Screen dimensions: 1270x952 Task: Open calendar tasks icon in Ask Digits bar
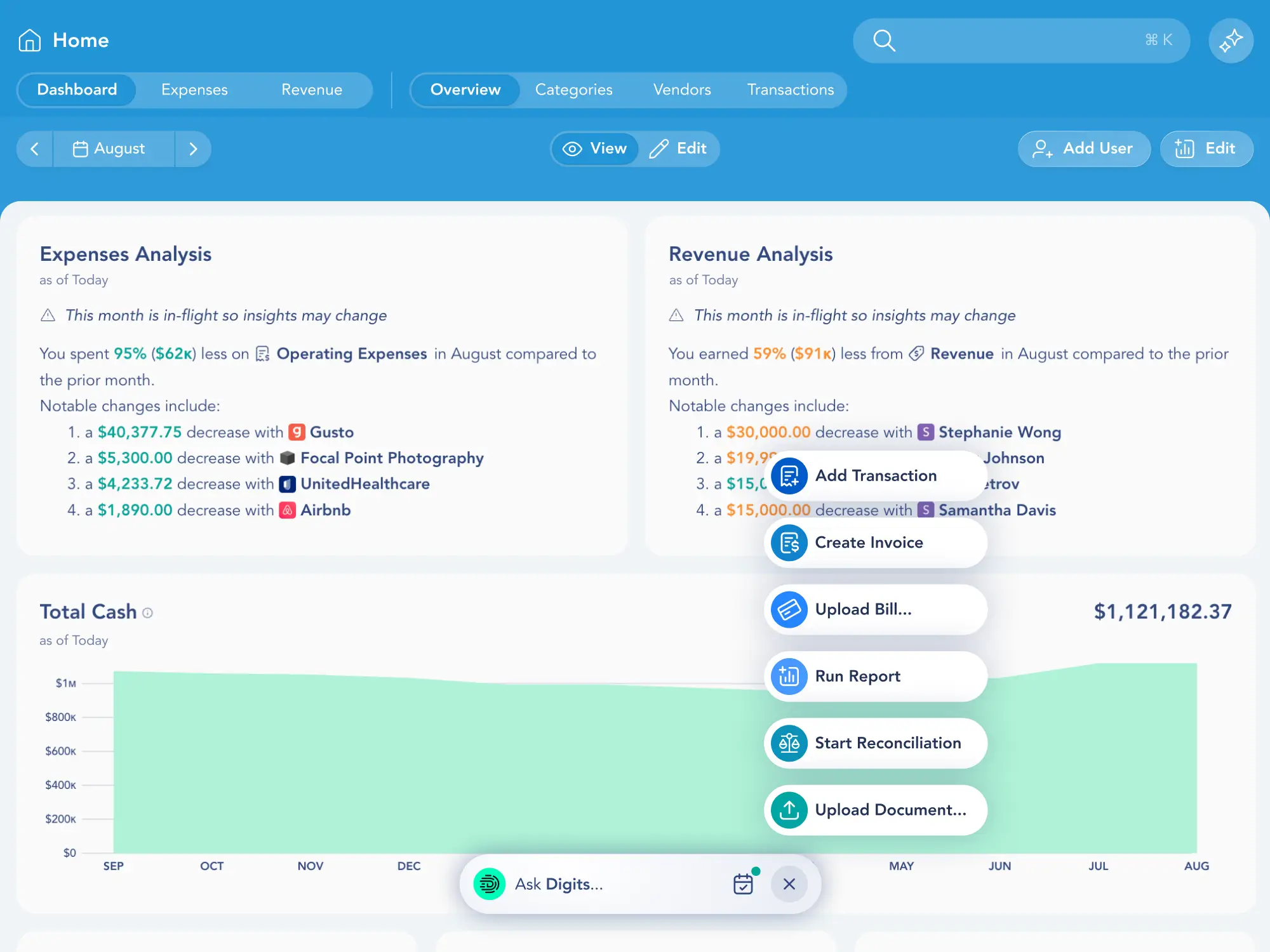(743, 883)
